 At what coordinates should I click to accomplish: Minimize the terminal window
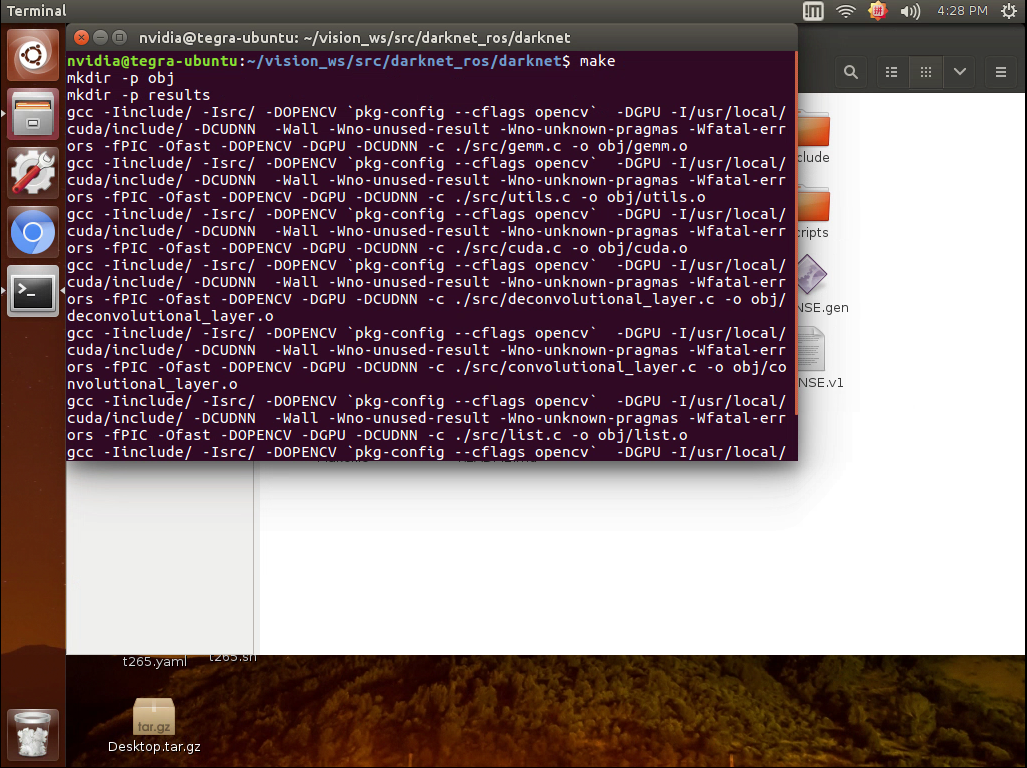[x=100, y=37]
